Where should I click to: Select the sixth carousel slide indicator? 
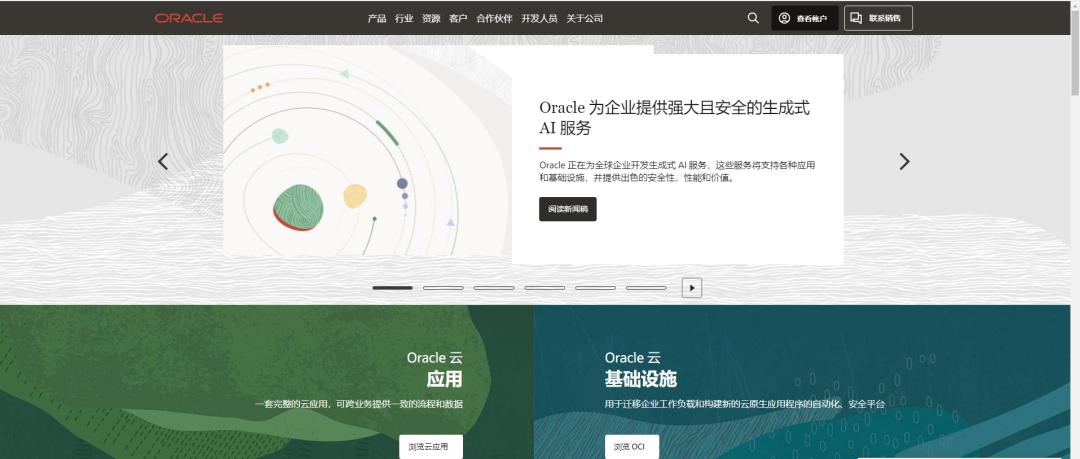point(646,288)
